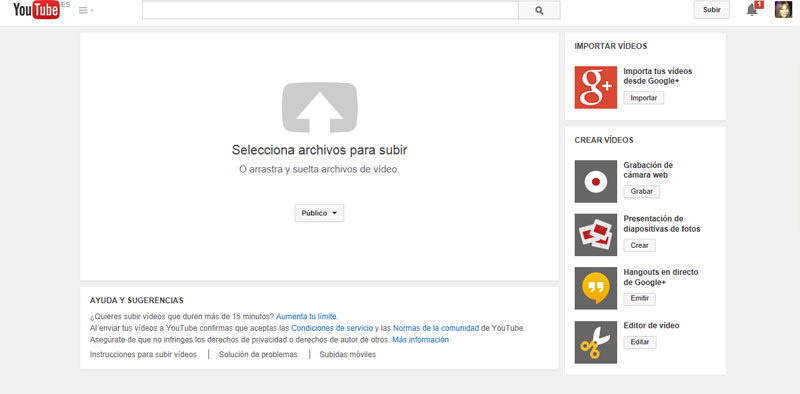800x394 pixels.
Task: Open 'Solución de problemas' link
Action: [258, 355]
